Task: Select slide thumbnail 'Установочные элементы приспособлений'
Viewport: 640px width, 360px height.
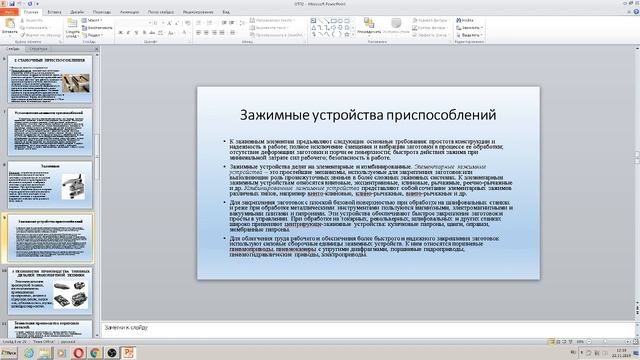Action: (x=50, y=132)
